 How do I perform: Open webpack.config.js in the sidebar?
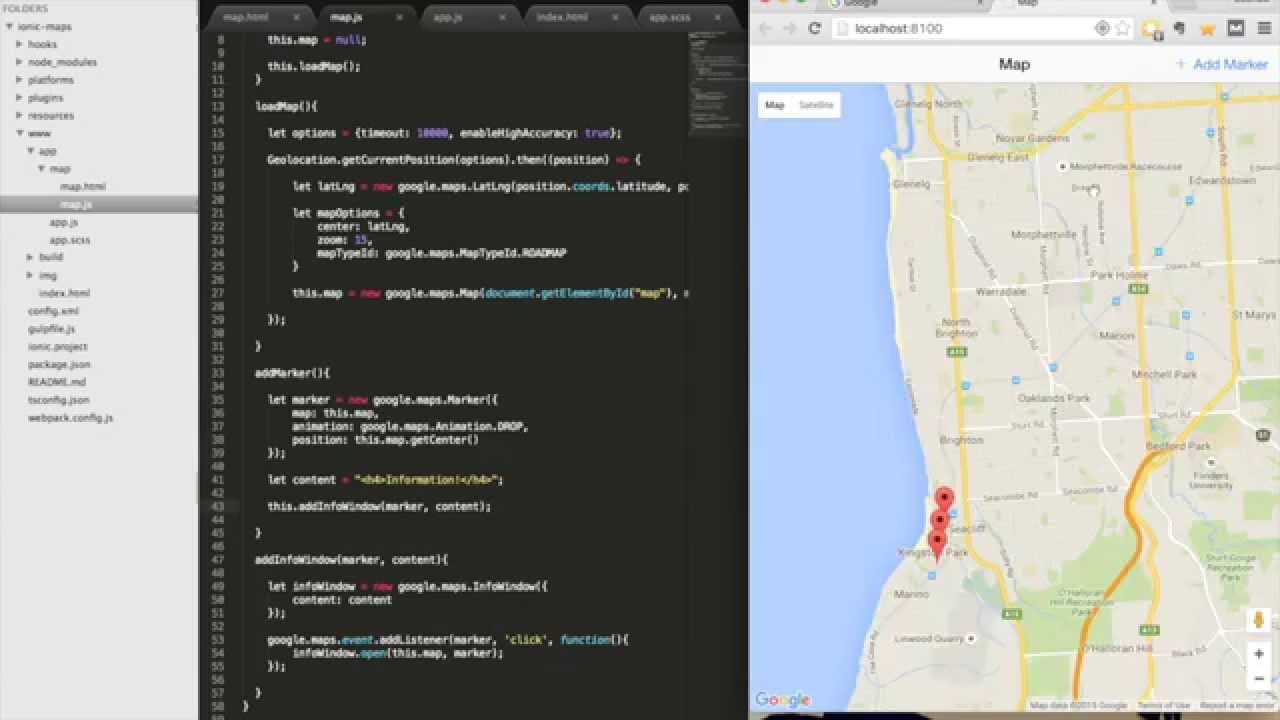click(70, 418)
